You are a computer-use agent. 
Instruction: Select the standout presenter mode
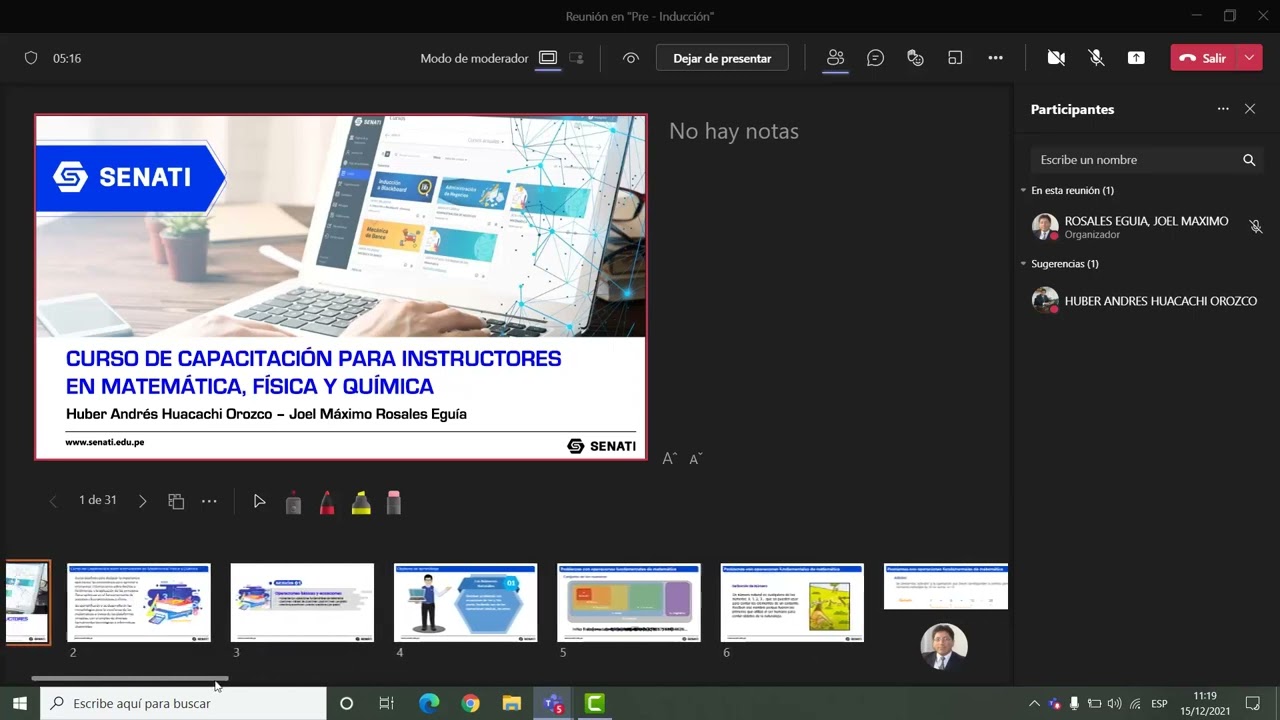[576, 58]
